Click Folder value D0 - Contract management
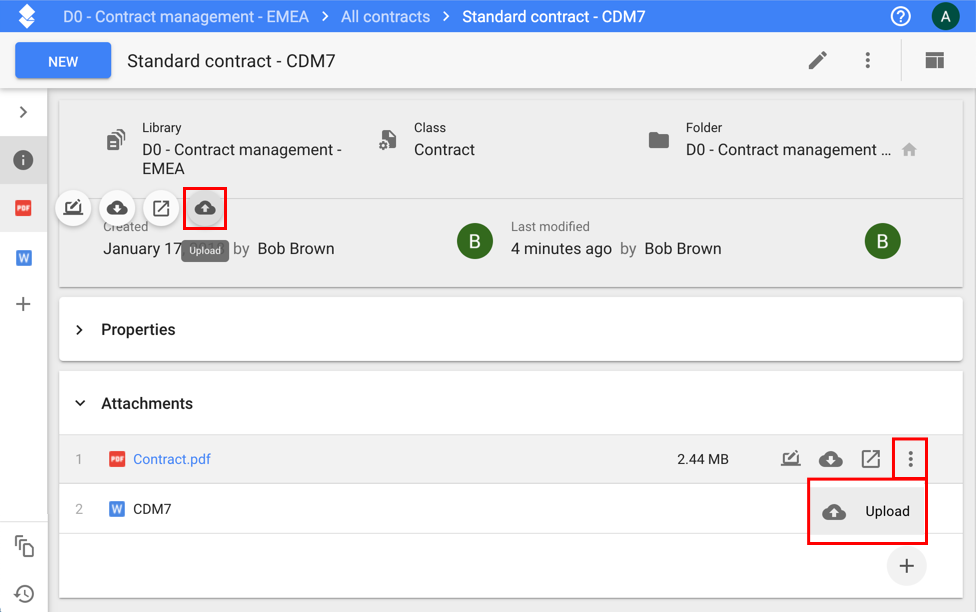 coord(788,149)
